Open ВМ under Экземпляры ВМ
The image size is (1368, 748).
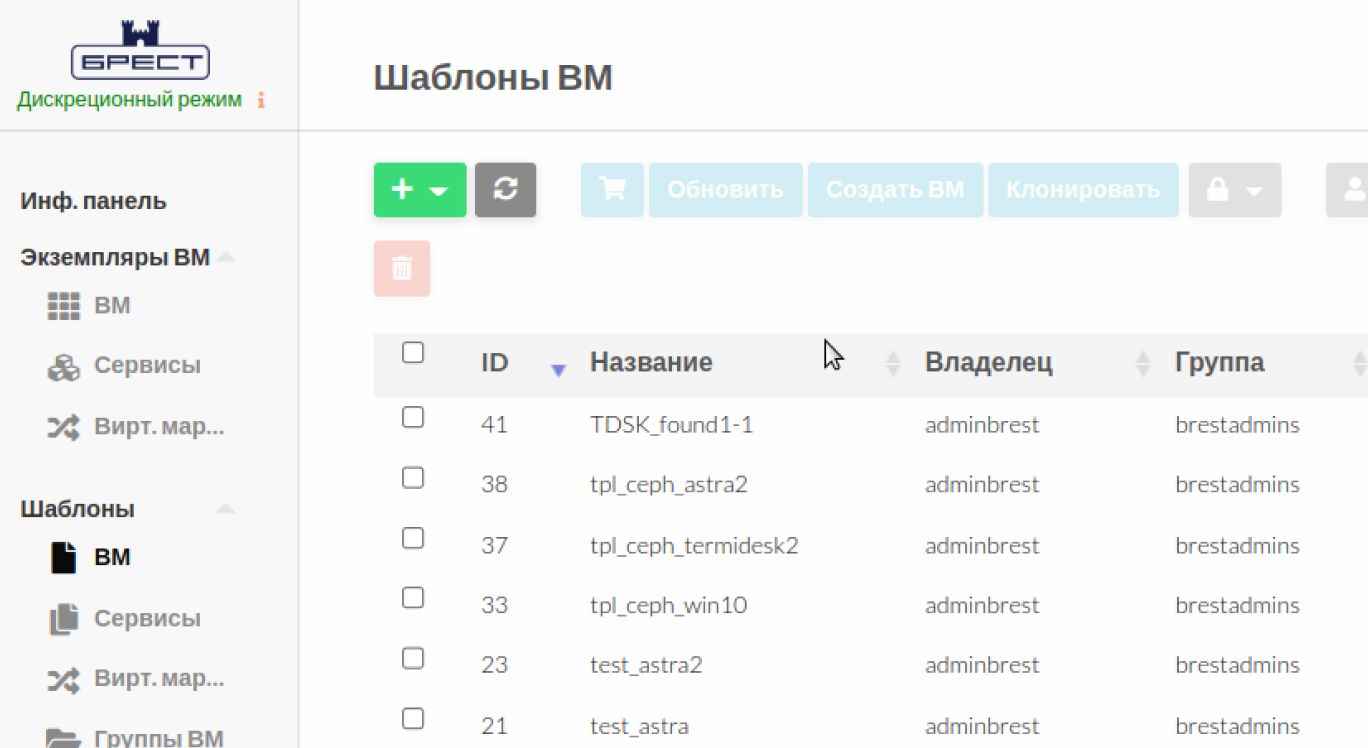coord(111,306)
